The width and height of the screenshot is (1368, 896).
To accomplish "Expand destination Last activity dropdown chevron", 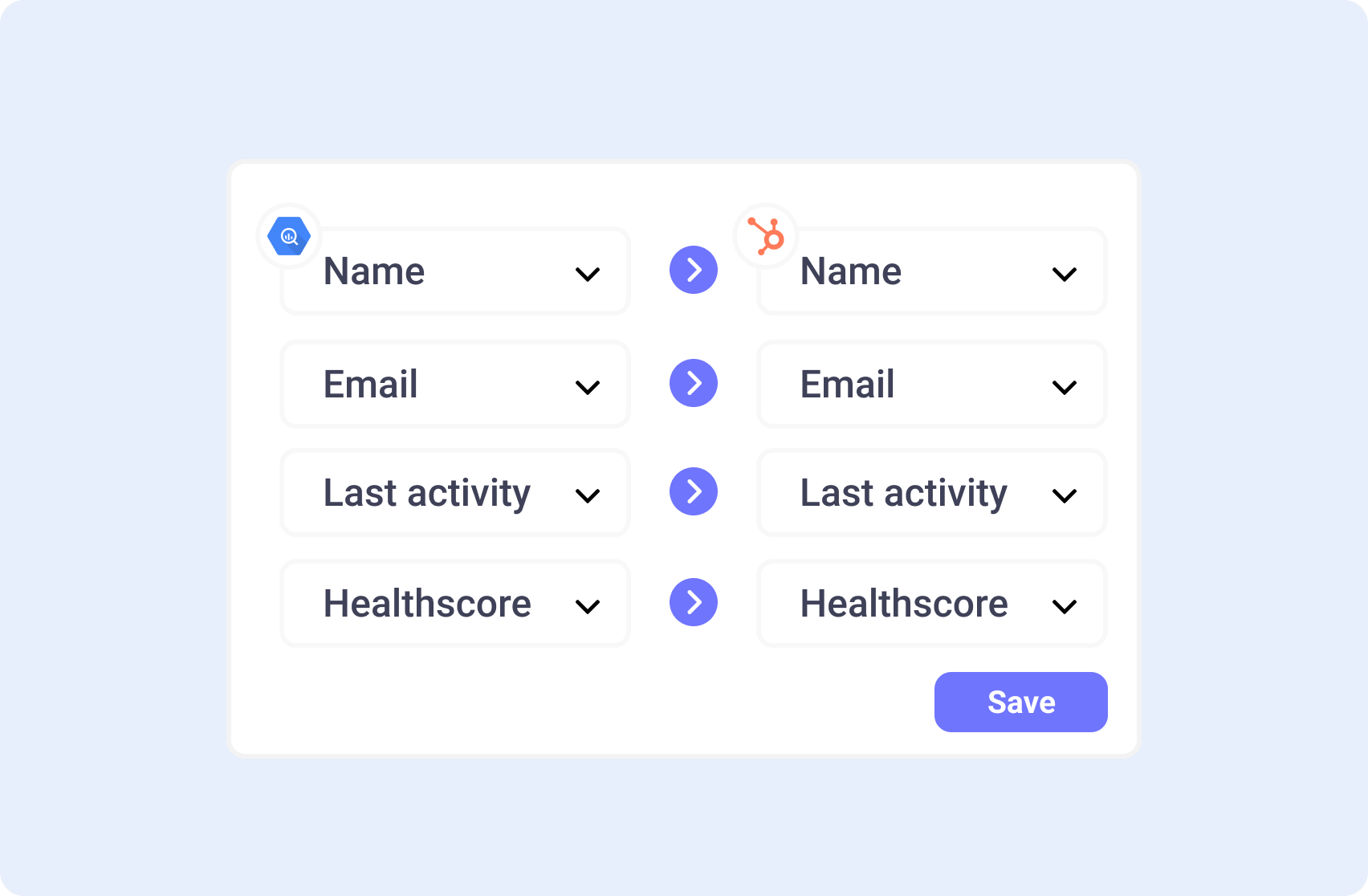I will click(x=1065, y=496).
